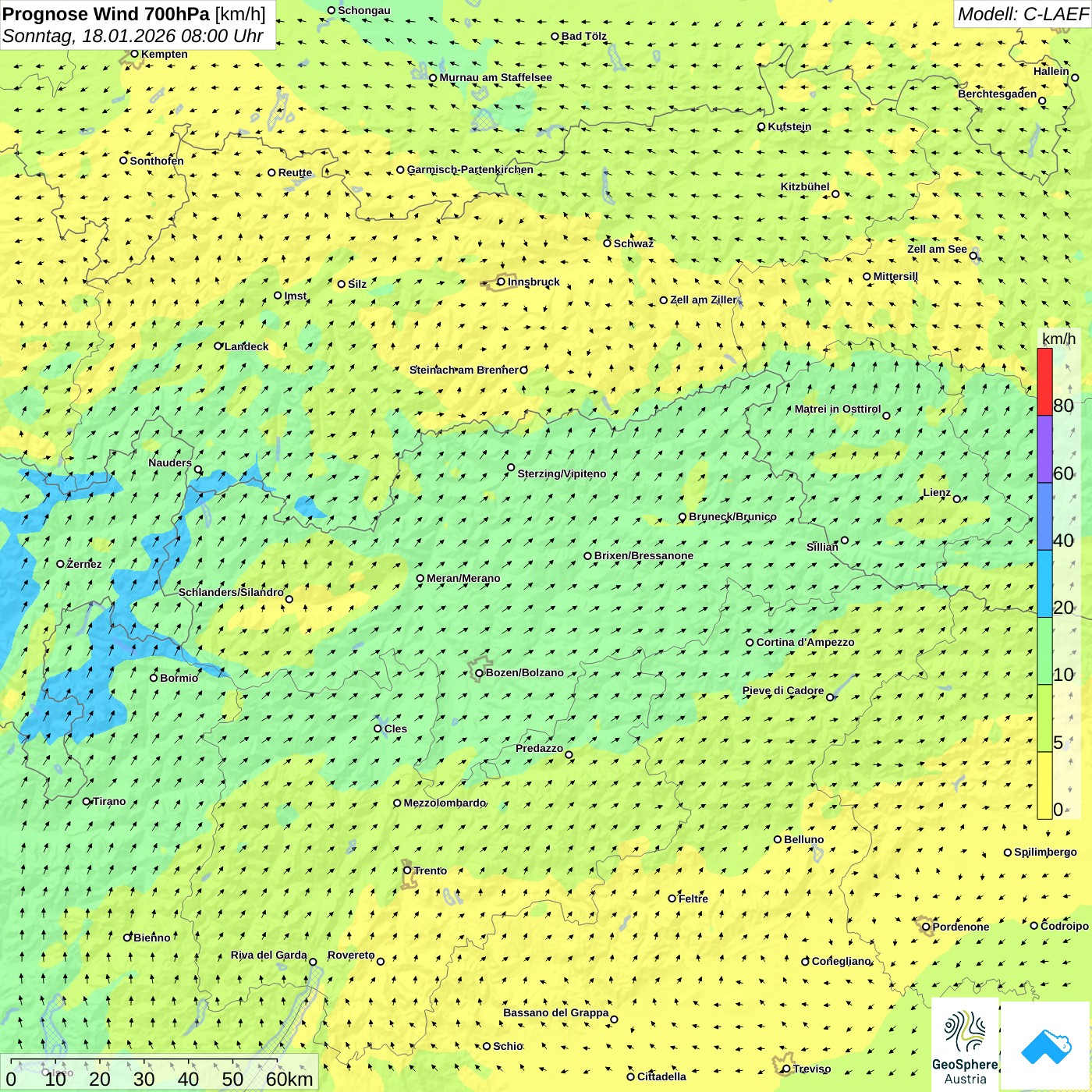Screen dimensions: 1092x1092
Task: Click the 'Sterzing/Vipiteno' label
Action: pos(562,473)
